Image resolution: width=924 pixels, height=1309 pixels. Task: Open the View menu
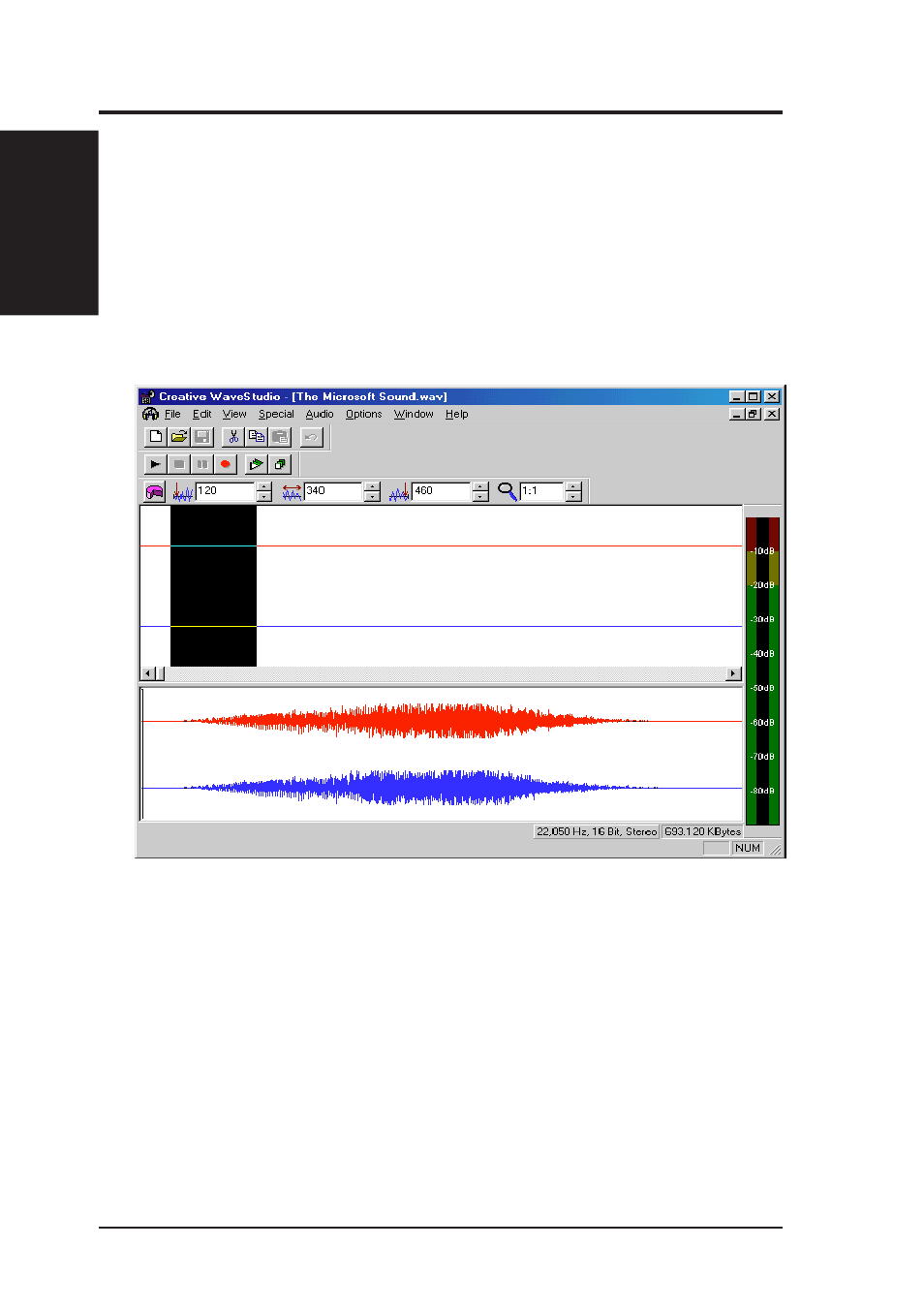[234, 414]
